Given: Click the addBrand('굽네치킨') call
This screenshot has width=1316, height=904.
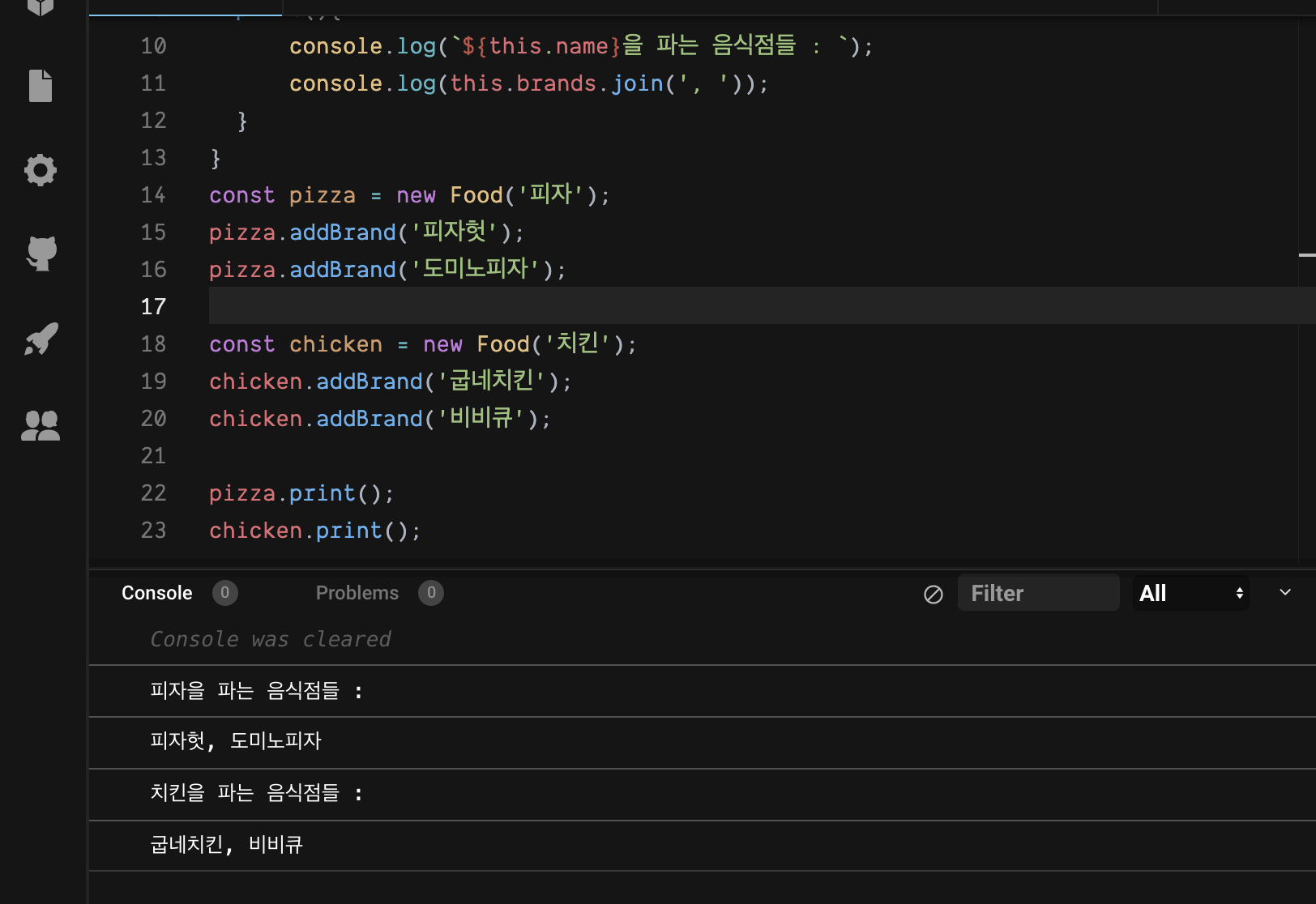Looking at the screenshot, I should pyautogui.click(x=444, y=382).
